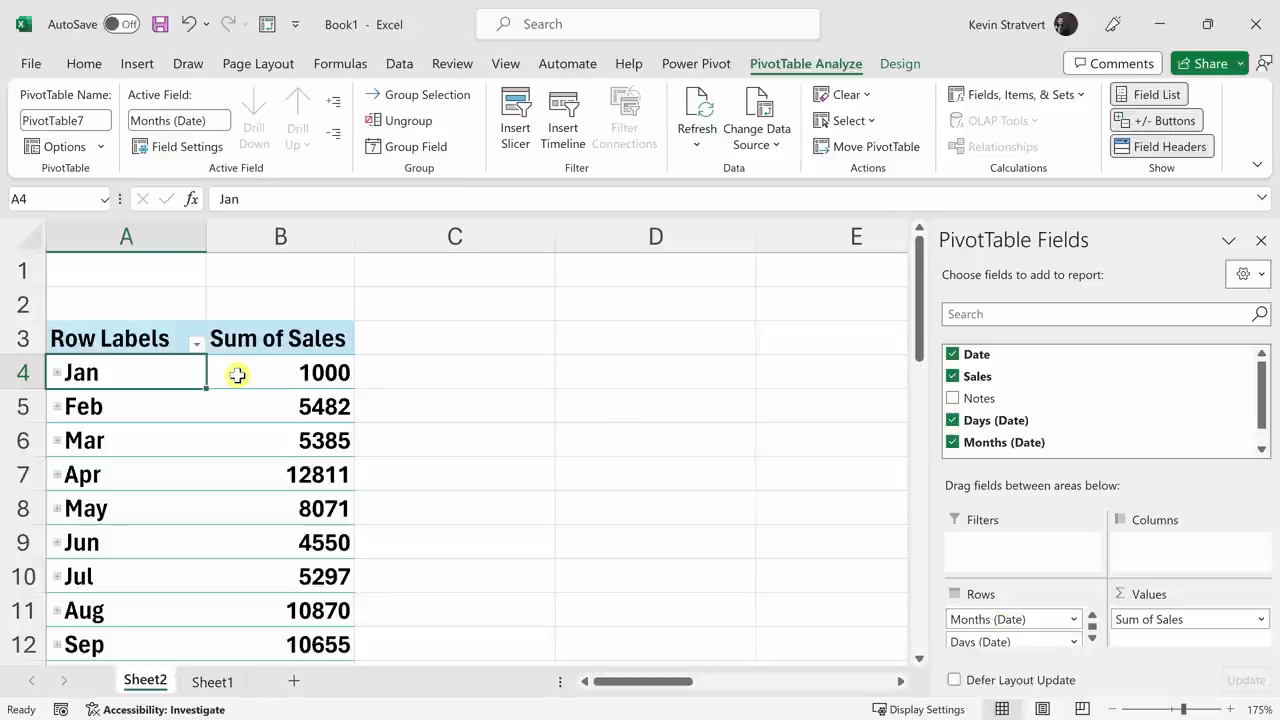Uncheck the Date field checkbox

(952, 354)
